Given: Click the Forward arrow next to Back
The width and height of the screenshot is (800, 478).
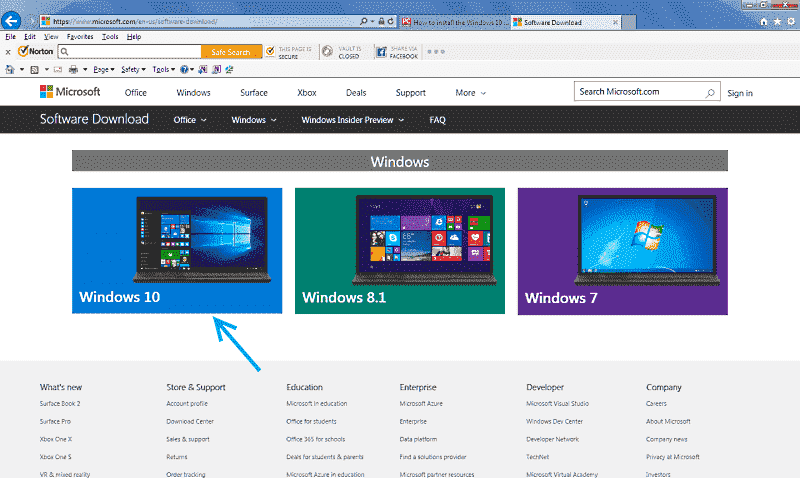Looking at the screenshot, I should click(x=31, y=21).
